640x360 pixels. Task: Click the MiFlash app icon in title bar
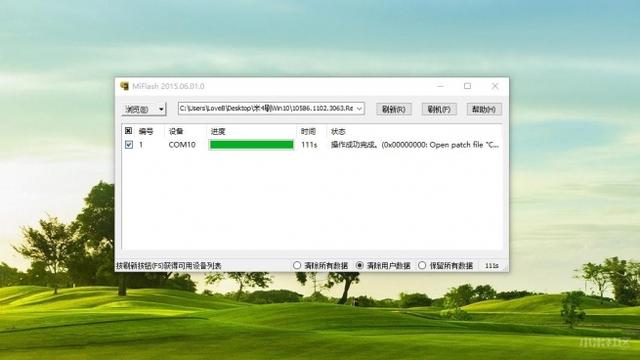coord(124,86)
